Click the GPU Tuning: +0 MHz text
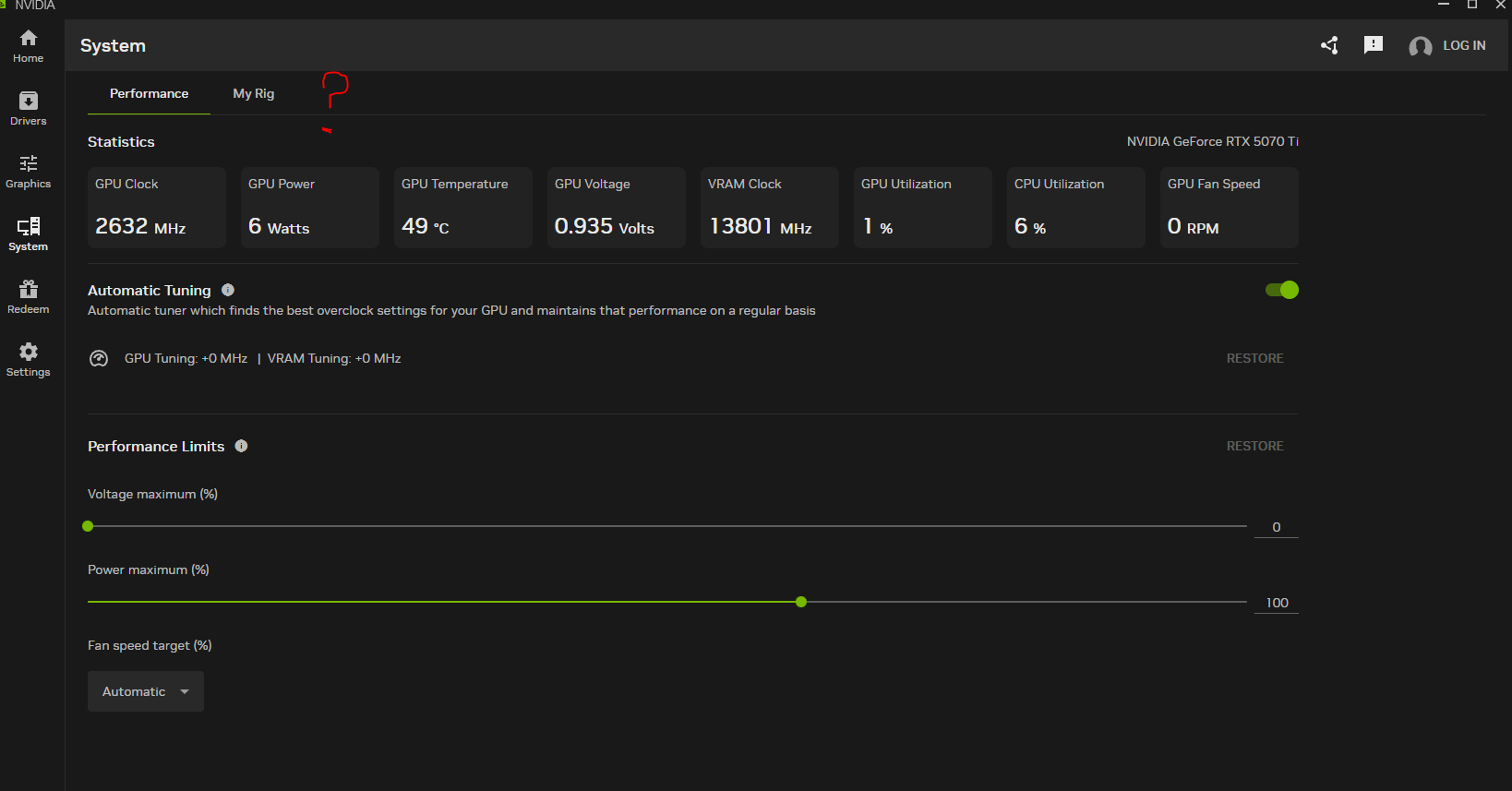The width and height of the screenshot is (1512, 791). pos(186,358)
